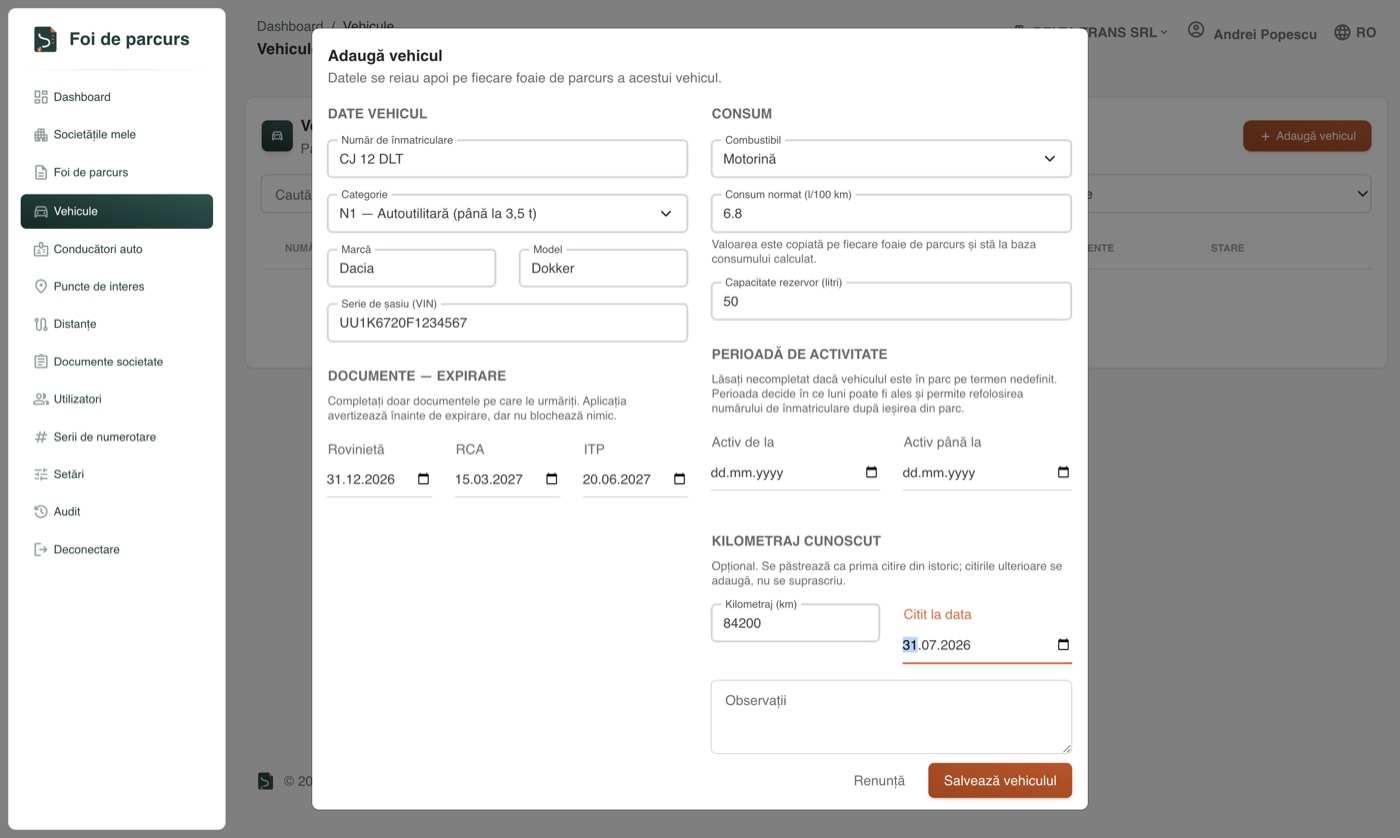Click the Serie de șasiu VIN field
The image size is (1400, 838).
click(x=507, y=323)
